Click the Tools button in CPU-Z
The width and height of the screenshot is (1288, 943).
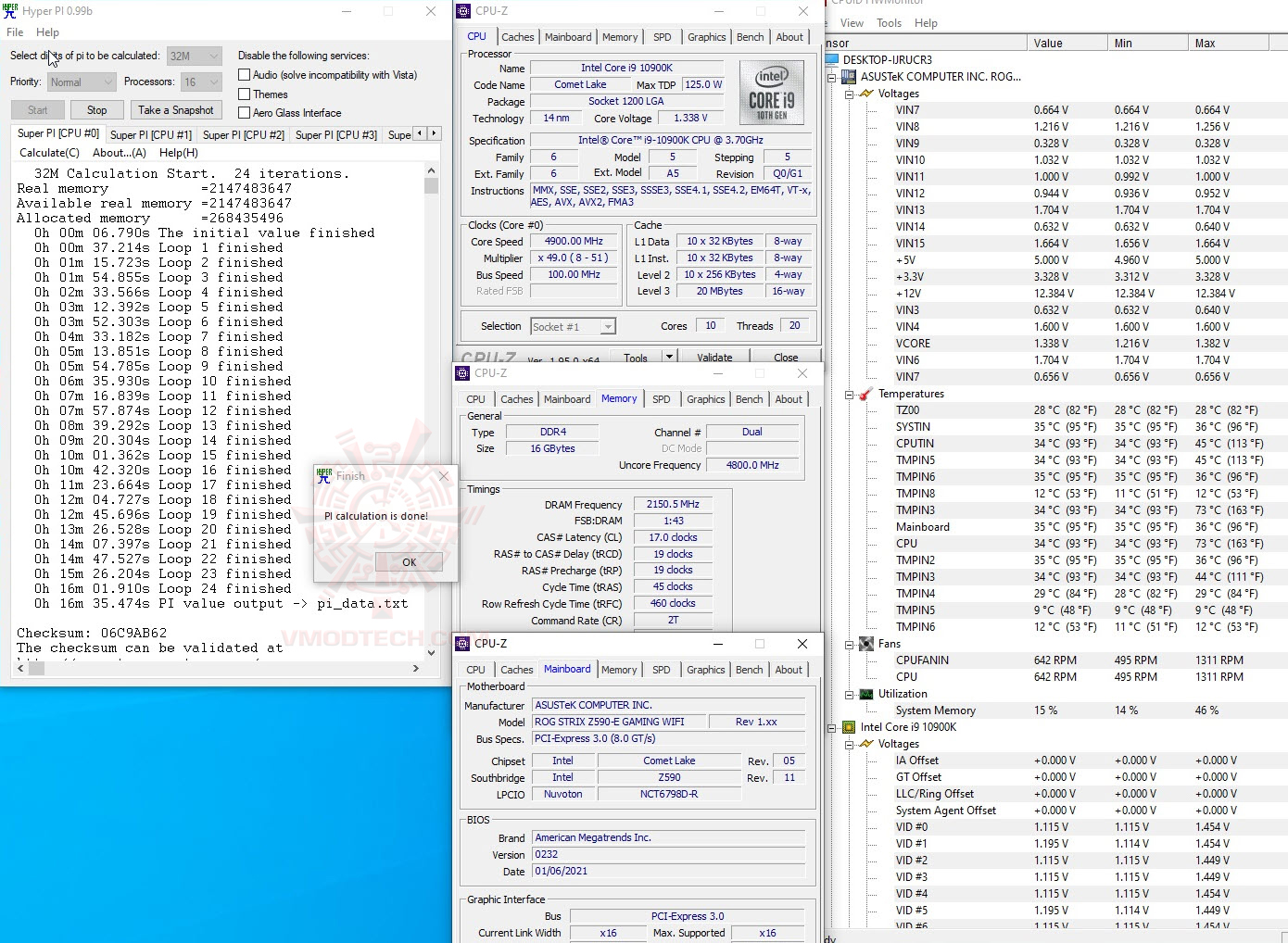636,358
